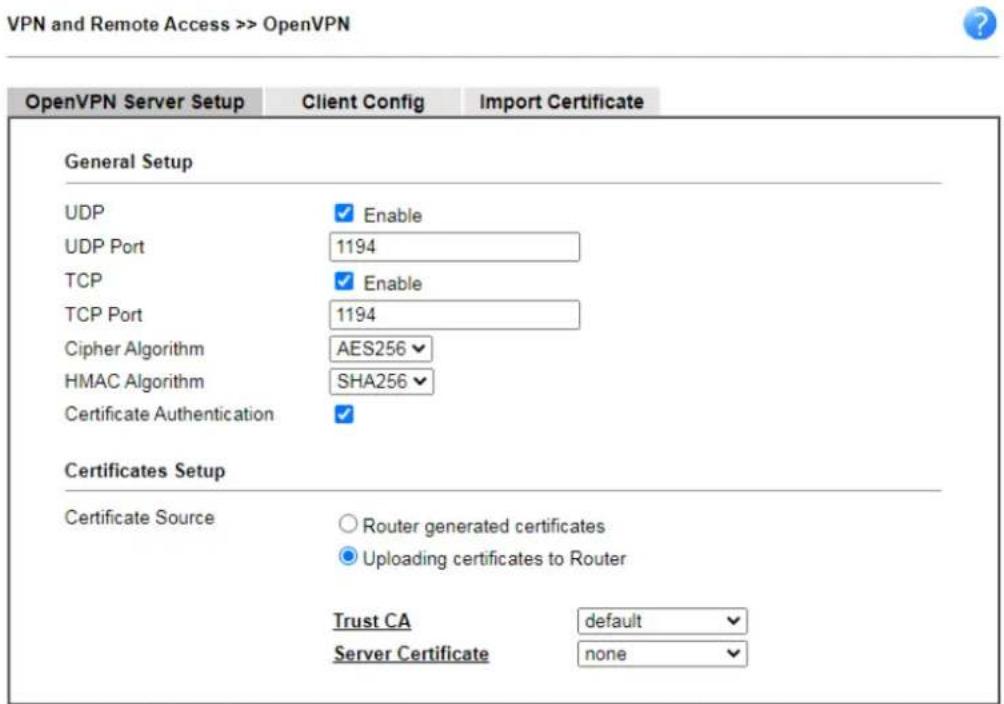The height and width of the screenshot is (704, 1004).
Task: Select Router generated certificates radio button
Action: click(348, 524)
